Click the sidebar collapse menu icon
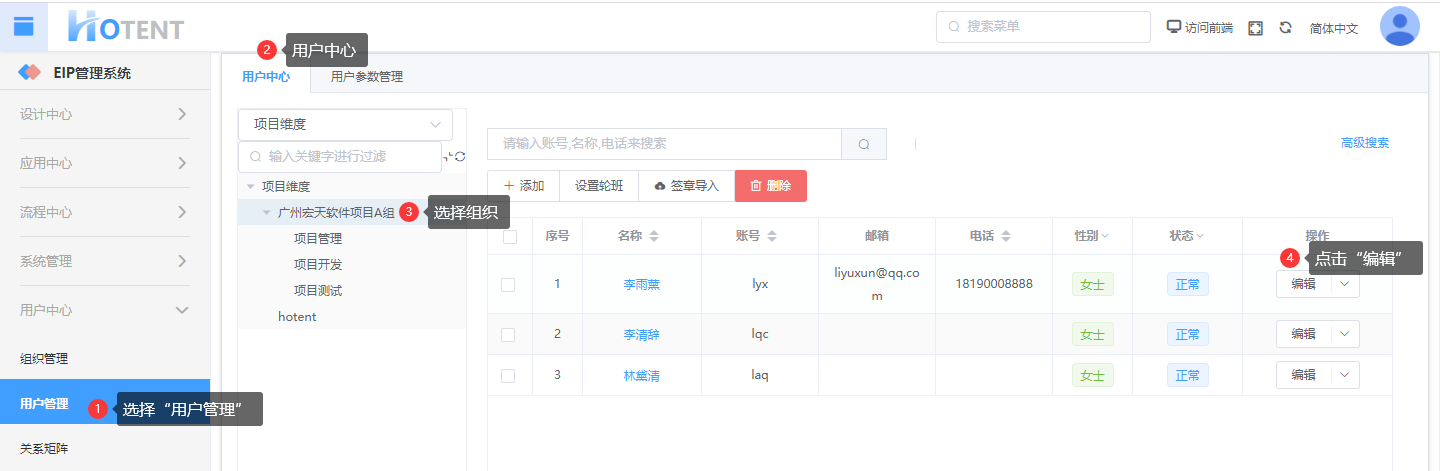The image size is (1440, 471). 23,26
